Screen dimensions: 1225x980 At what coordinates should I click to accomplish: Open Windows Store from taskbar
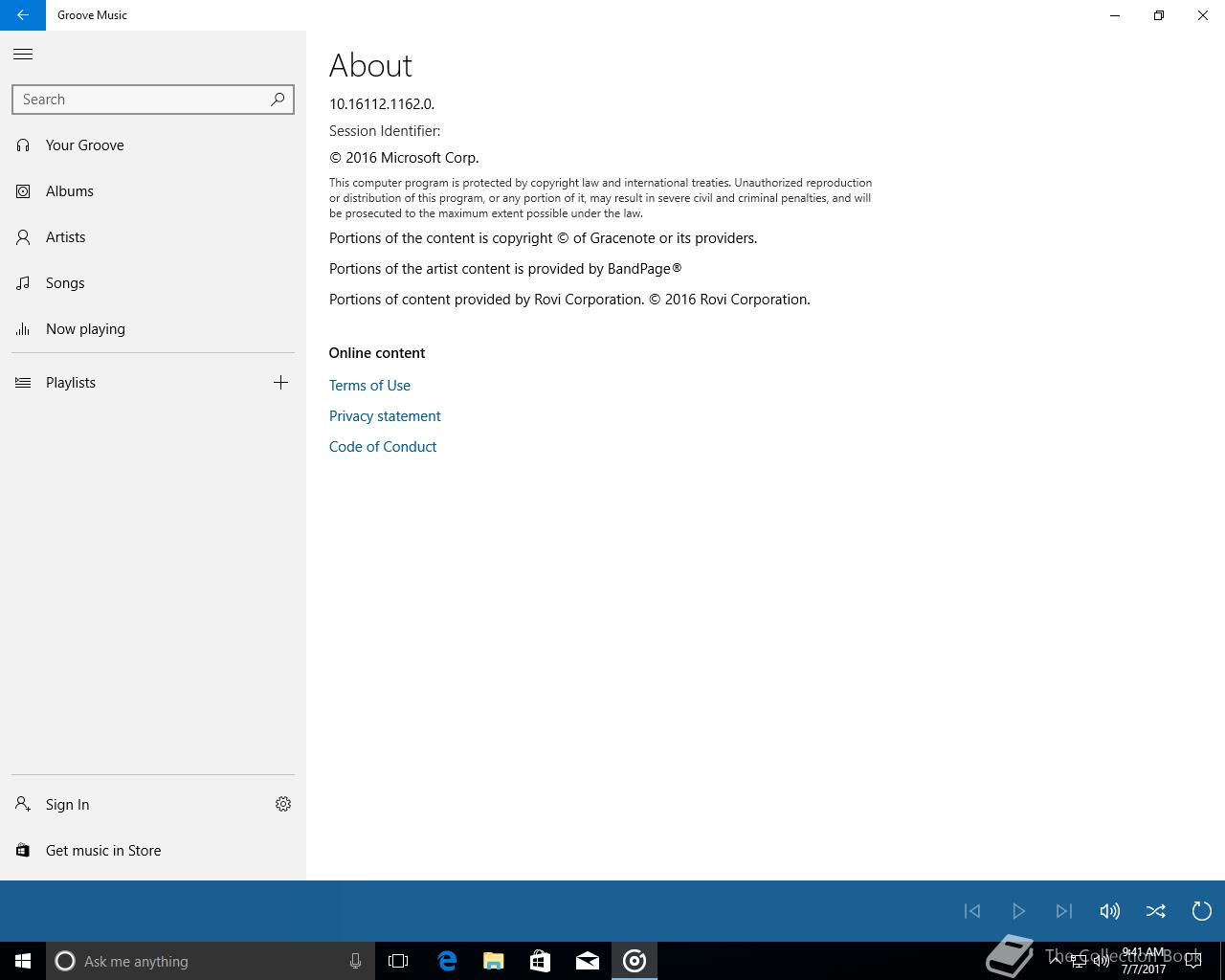541,961
